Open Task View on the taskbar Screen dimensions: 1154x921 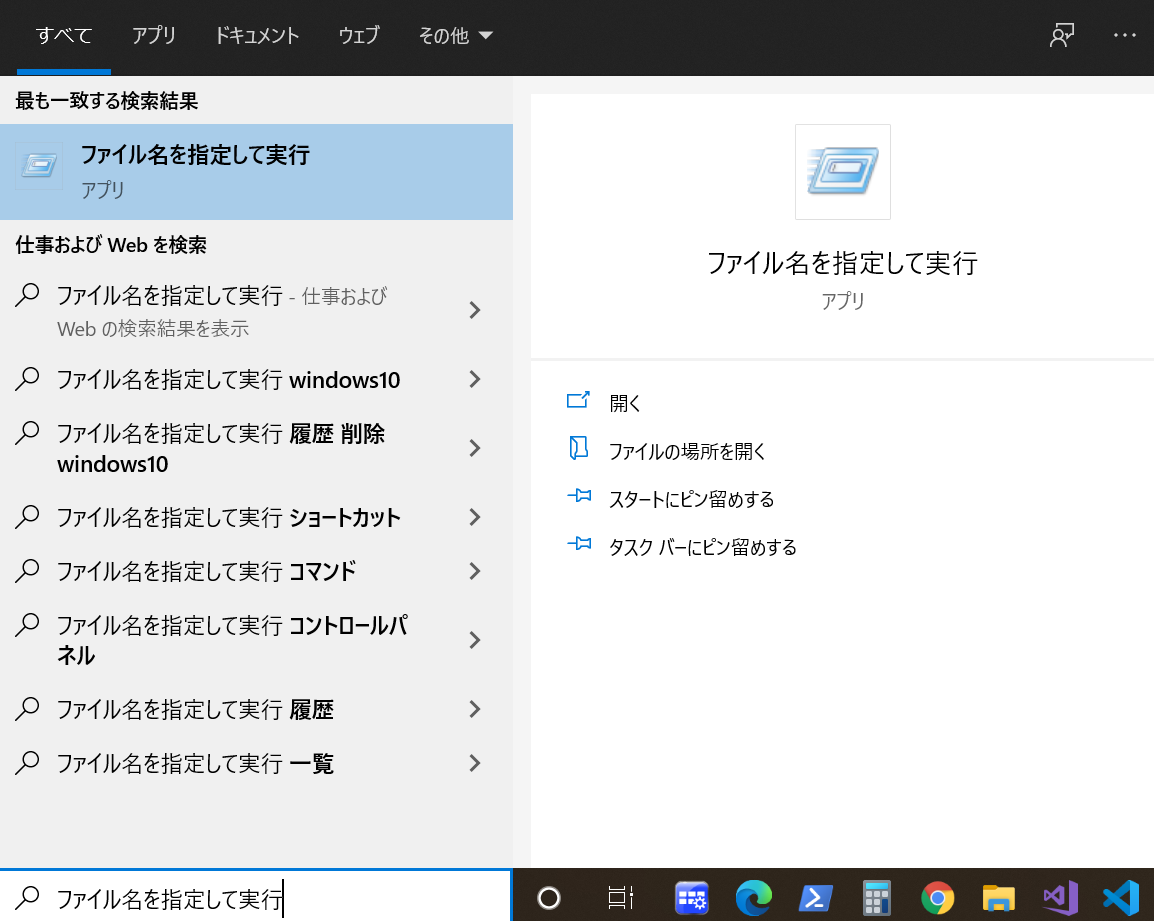(620, 898)
